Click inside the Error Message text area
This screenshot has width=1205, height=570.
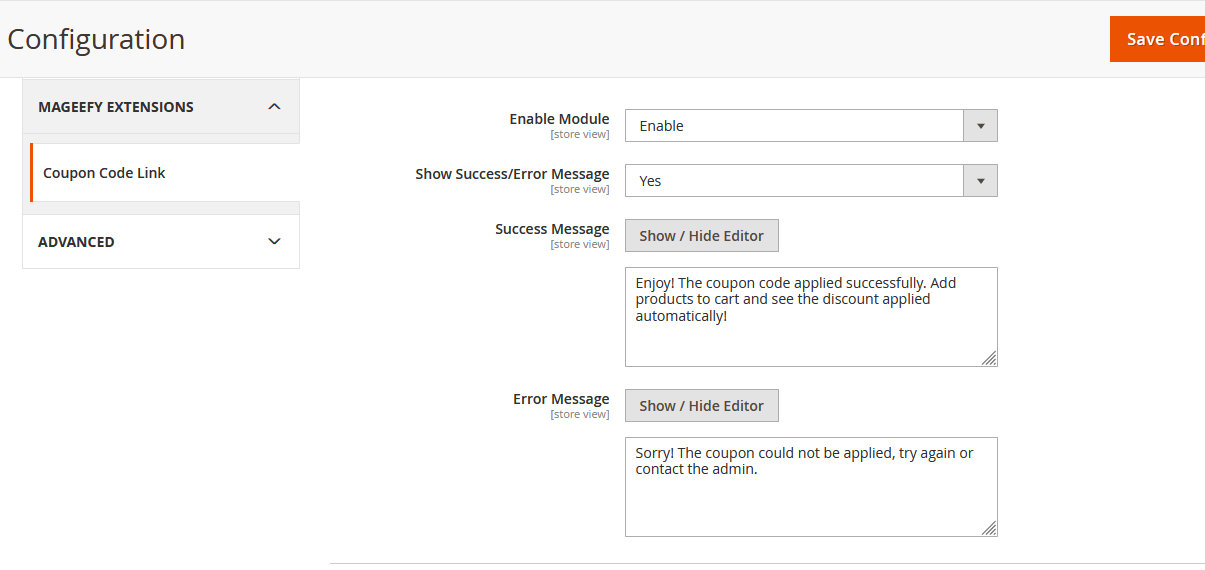click(810, 500)
